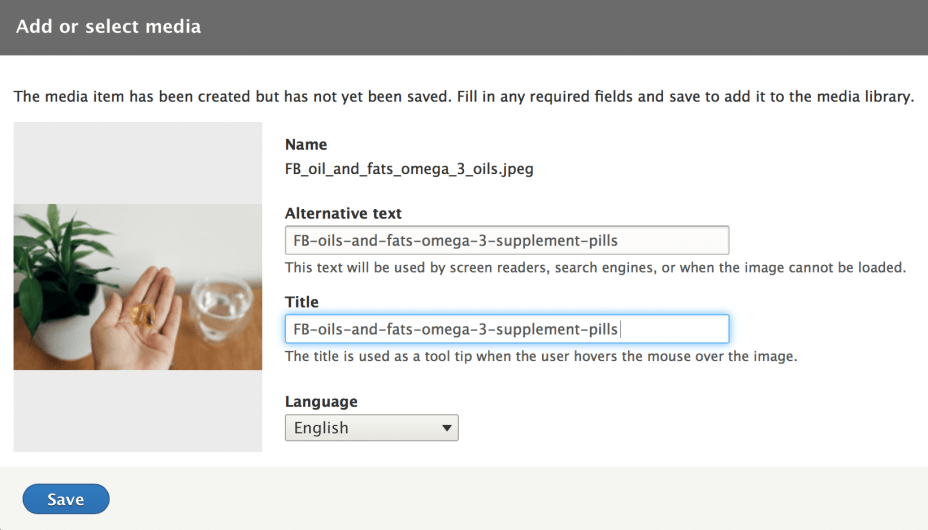Screen dimensions: 928x530
Task: Click the glass of water in preview
Action: (x=221, y=308)
